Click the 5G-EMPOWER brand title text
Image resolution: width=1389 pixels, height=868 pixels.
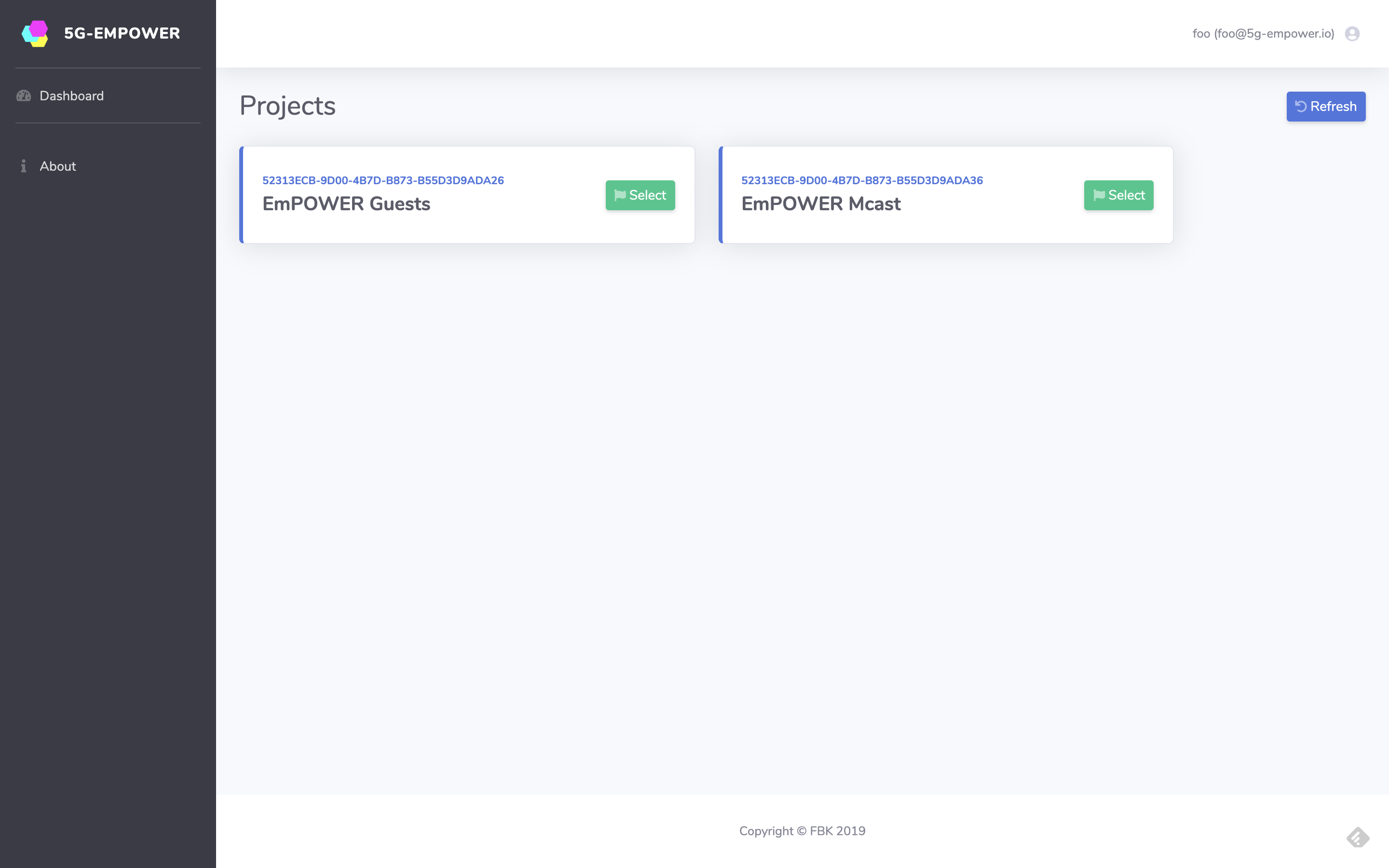(x=122, y=33)
